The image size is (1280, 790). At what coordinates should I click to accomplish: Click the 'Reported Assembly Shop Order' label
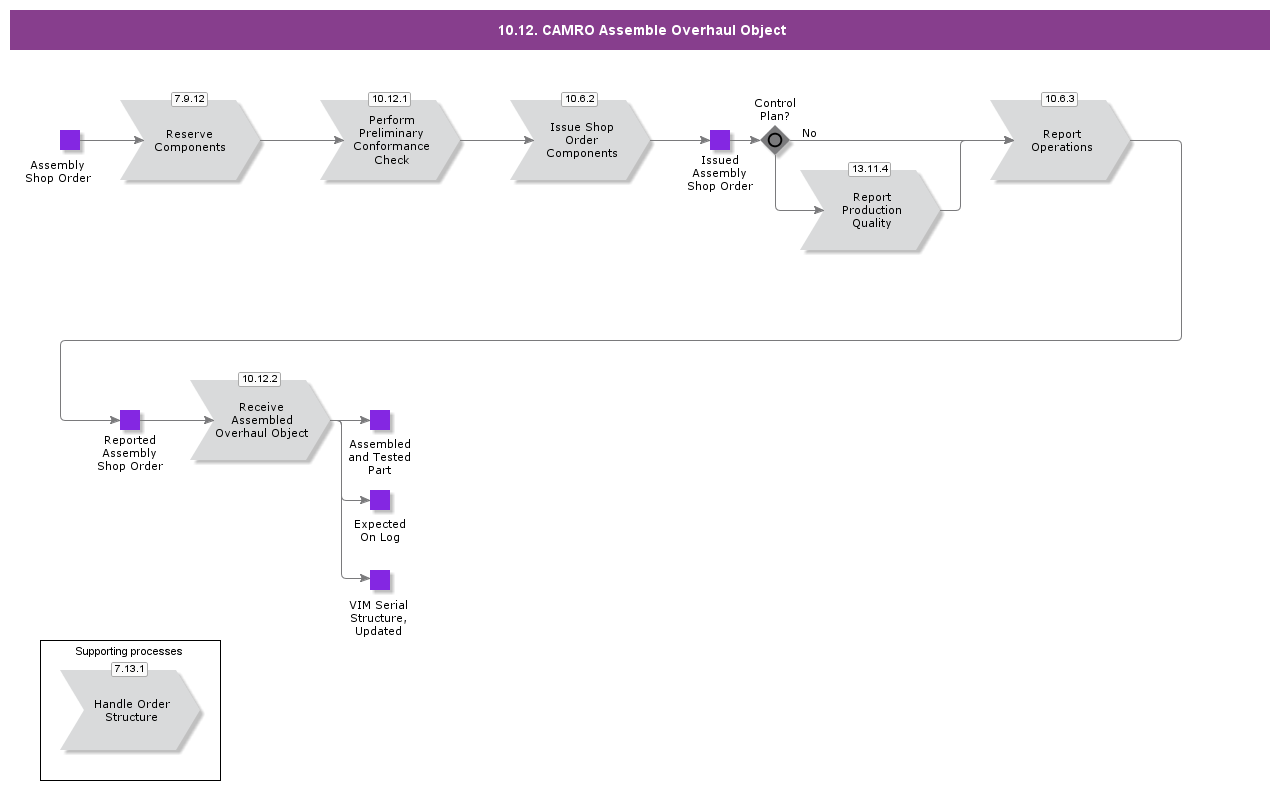tap(130, 453)
